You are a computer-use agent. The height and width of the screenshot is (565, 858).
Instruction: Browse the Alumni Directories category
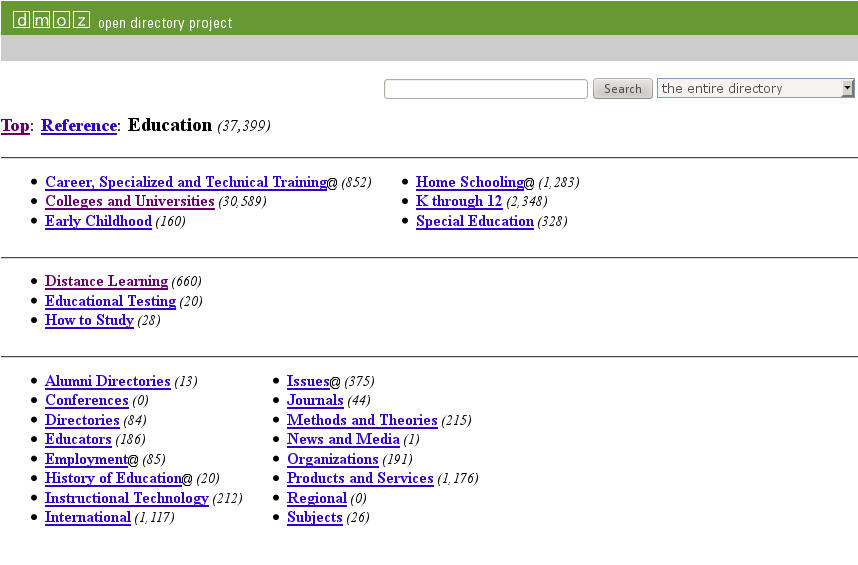coord(107,382)
